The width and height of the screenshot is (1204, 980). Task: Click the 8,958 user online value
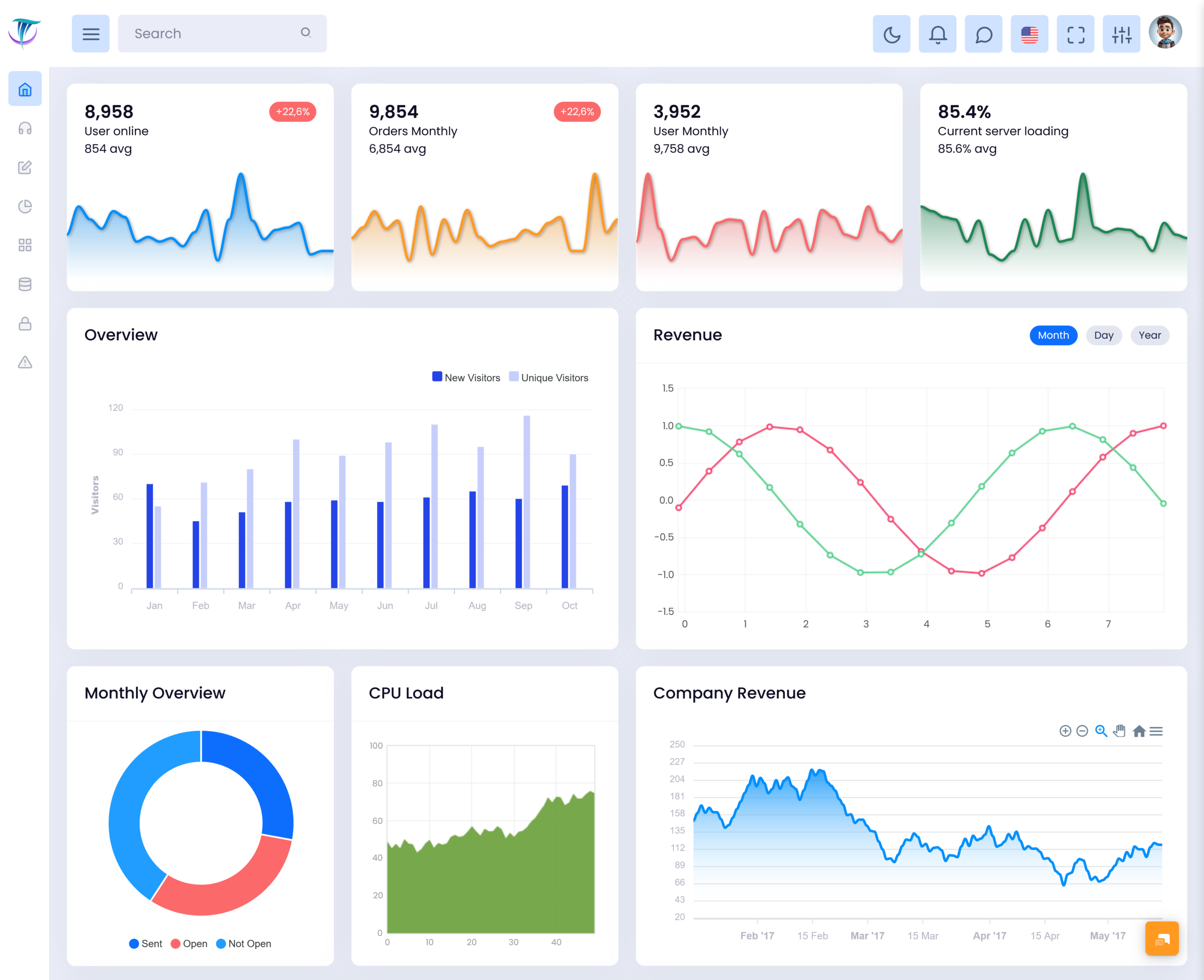tap(109, 112)
